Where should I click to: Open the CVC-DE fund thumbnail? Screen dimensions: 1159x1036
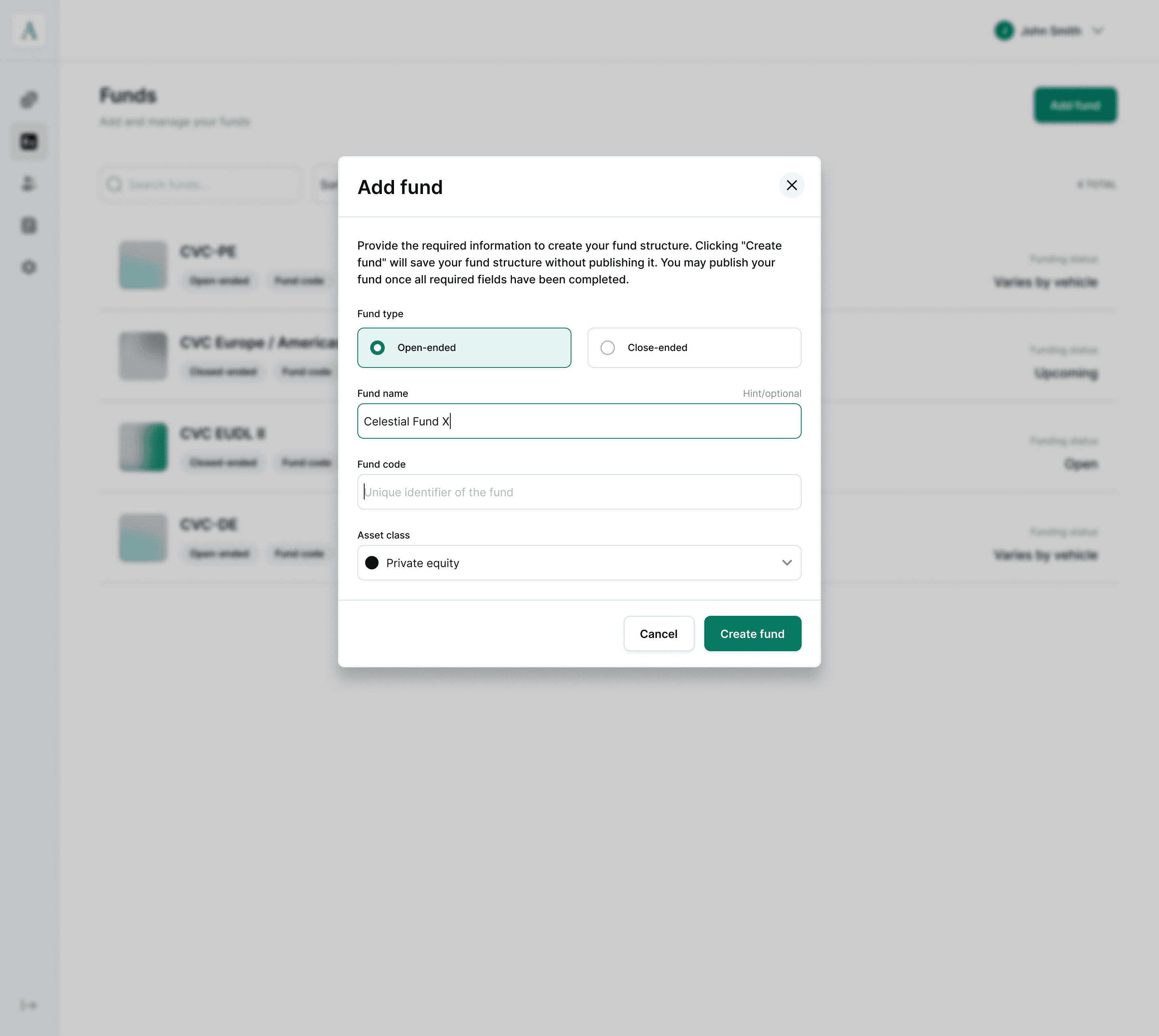(143, 539)
